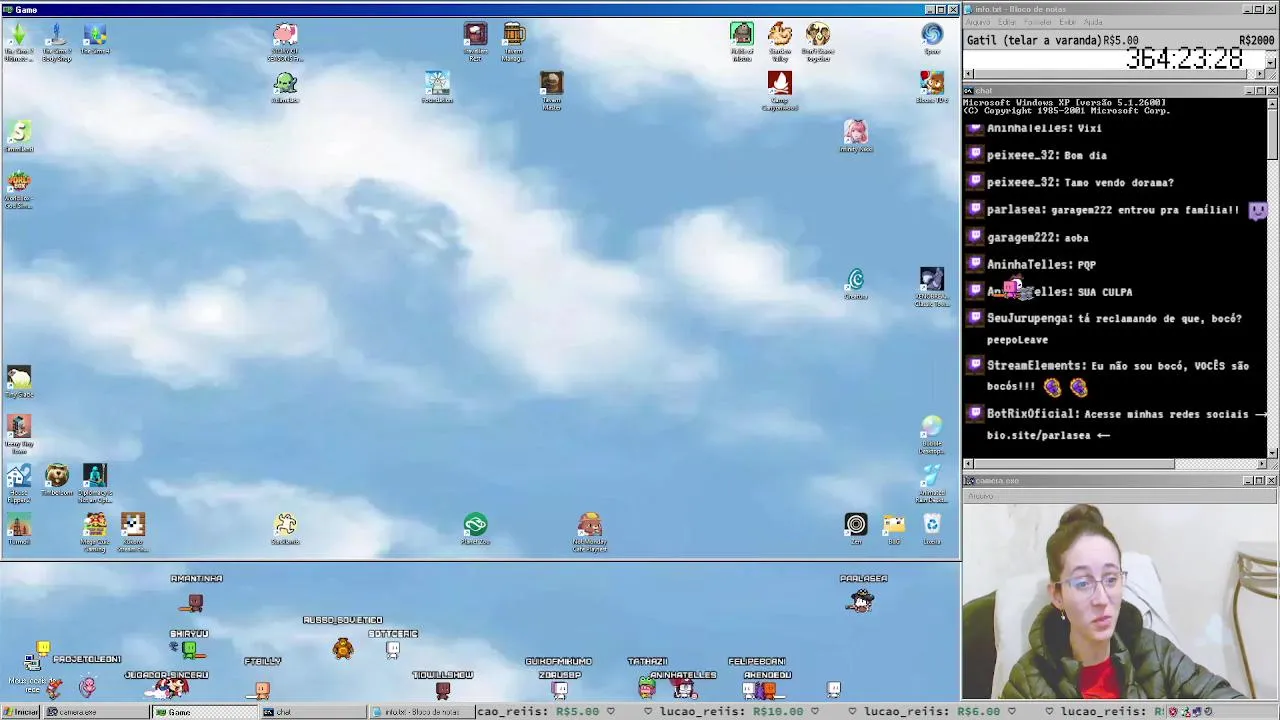Open the Travellers Rest icon

[475, 42]
